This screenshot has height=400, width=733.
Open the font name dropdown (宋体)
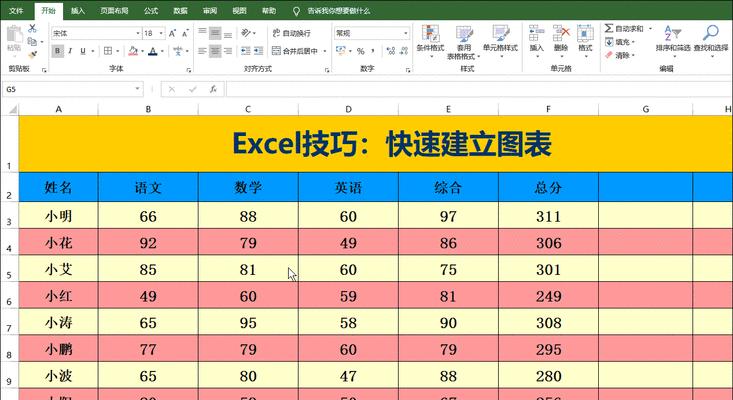(x=138, y=33)
